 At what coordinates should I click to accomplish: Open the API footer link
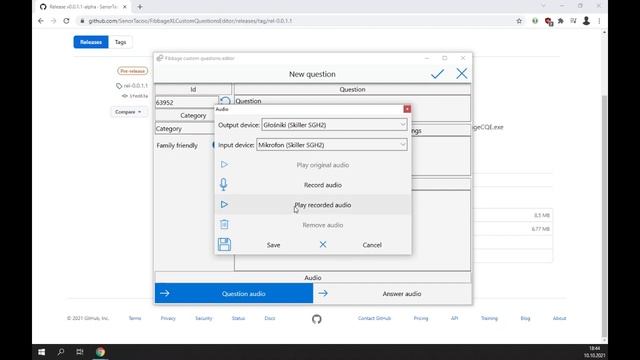click(x=454, y=318)
